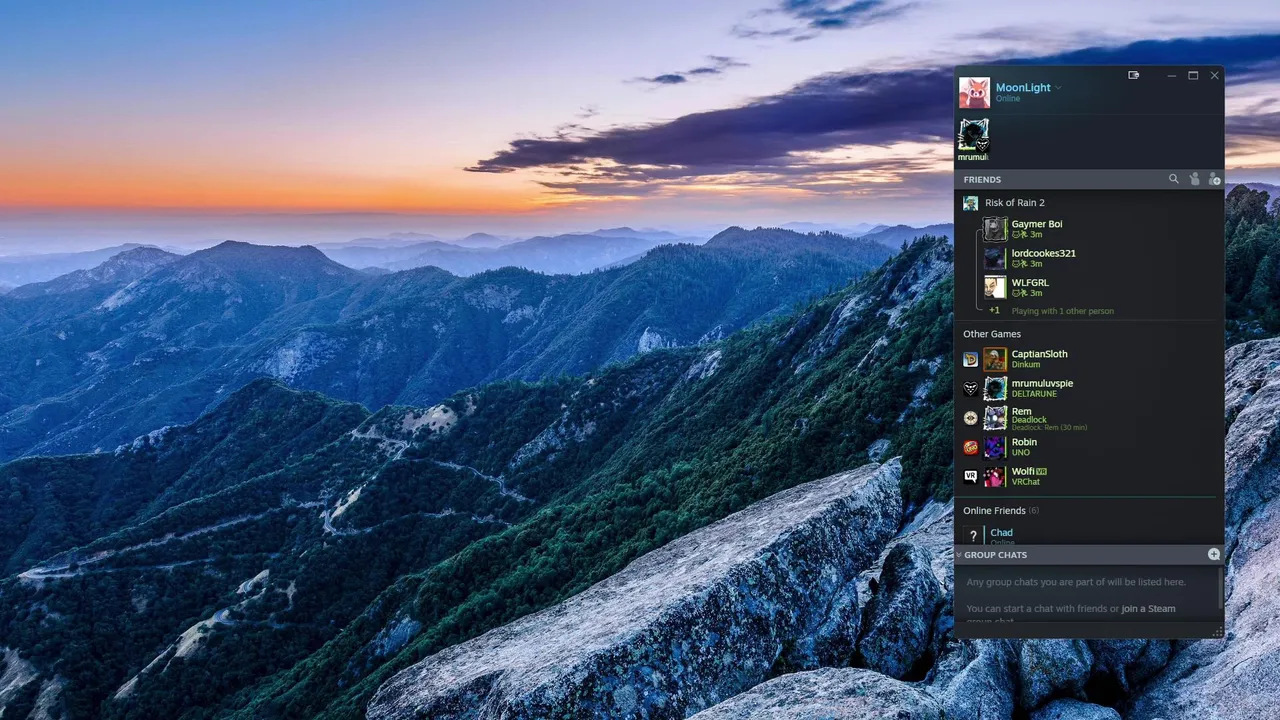
Task: Click MoonLight's red panda profile avatar
Action: click(x=974, y=93)
